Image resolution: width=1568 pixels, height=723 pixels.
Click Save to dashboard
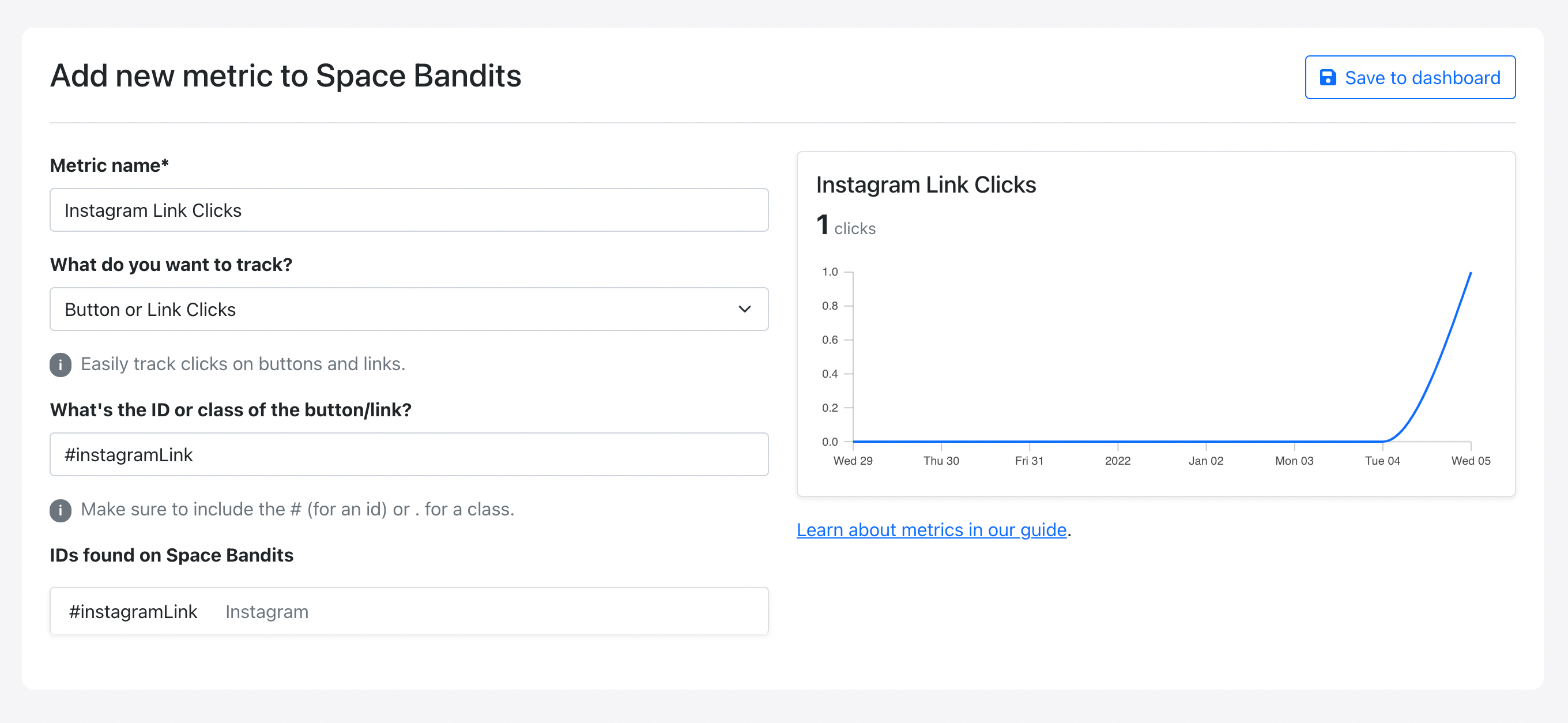[x=1409, y=77]
